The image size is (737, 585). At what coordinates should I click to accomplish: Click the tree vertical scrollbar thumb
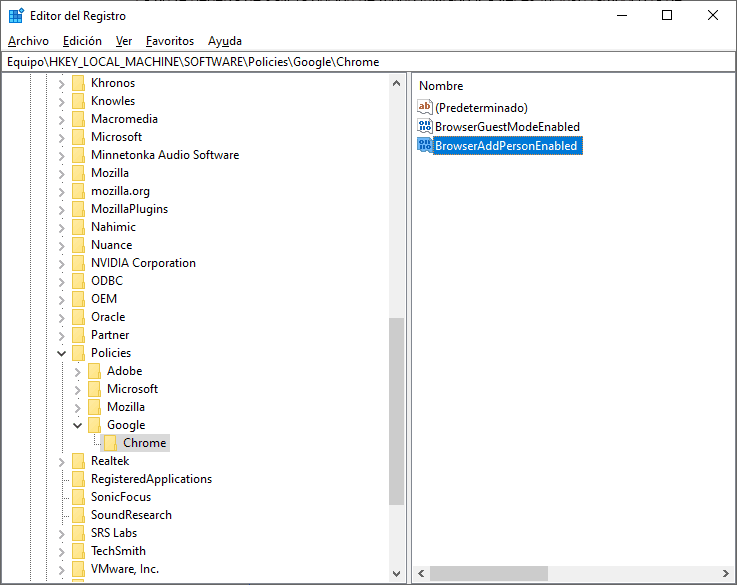[396, 412]
